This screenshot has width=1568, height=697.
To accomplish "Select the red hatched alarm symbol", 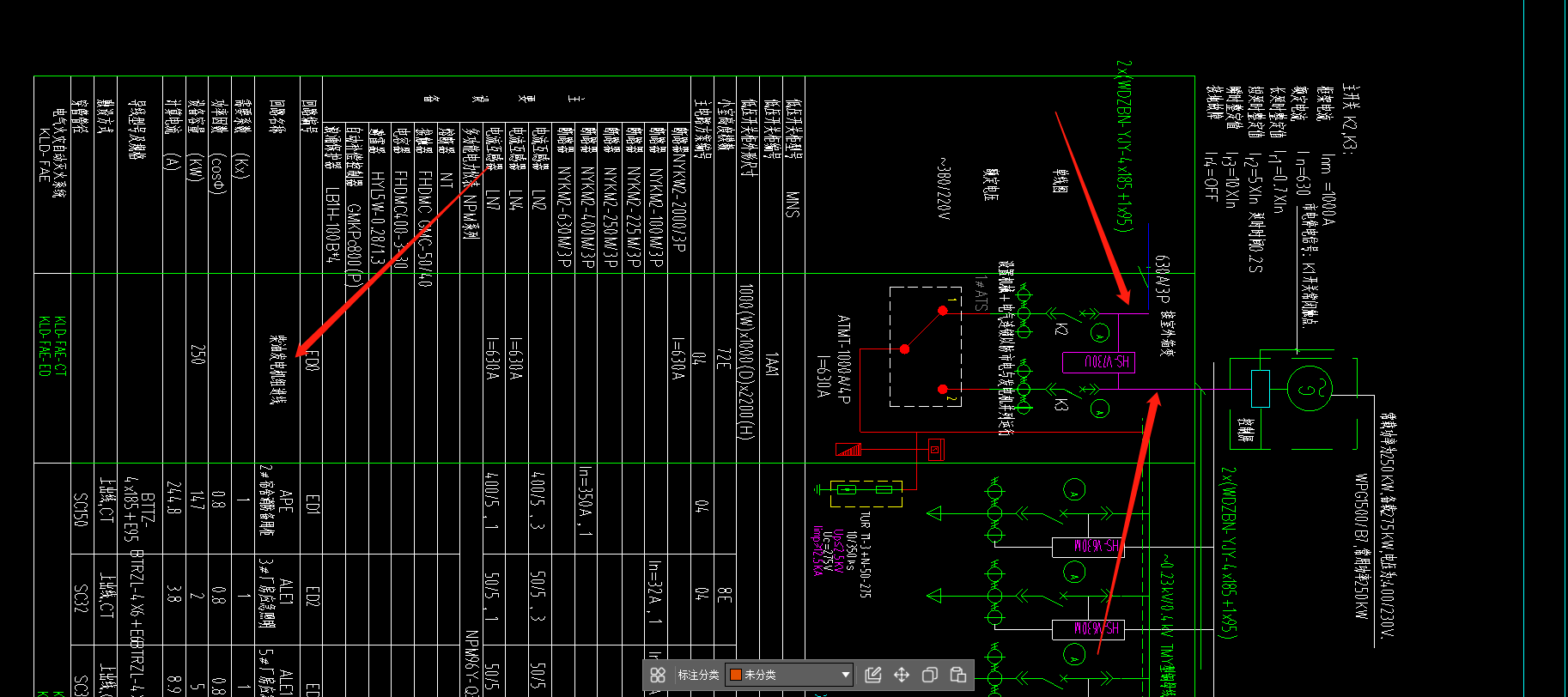I will (848, 449).
